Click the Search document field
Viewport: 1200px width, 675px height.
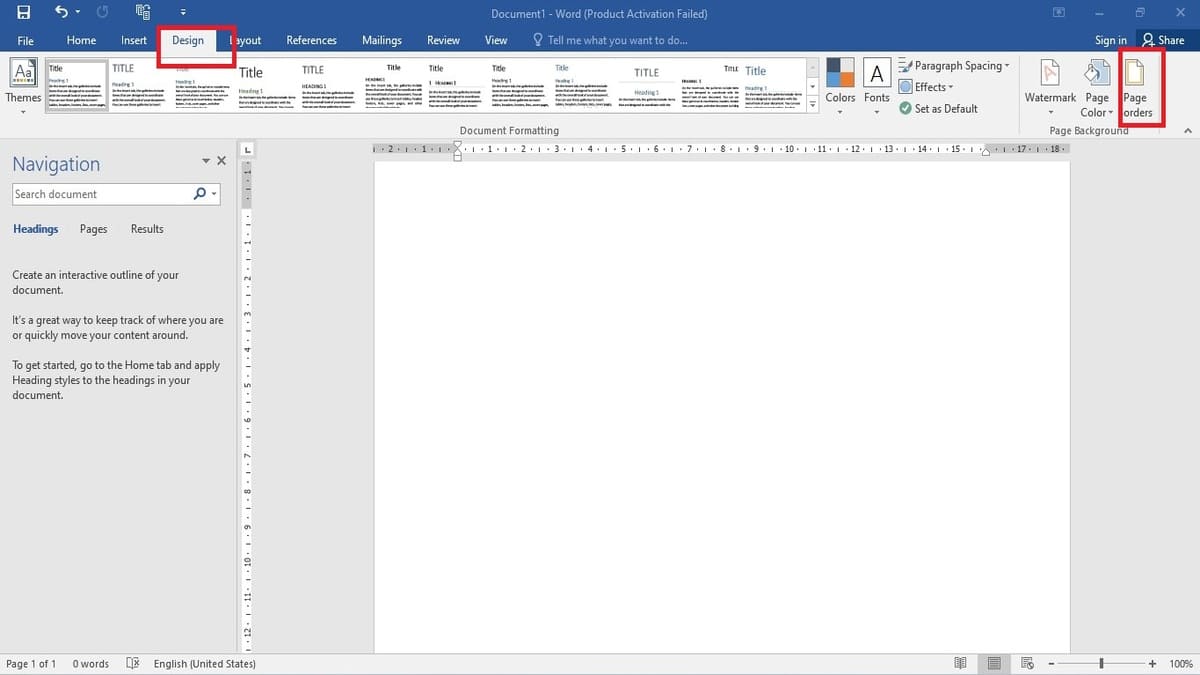(101, 194)
